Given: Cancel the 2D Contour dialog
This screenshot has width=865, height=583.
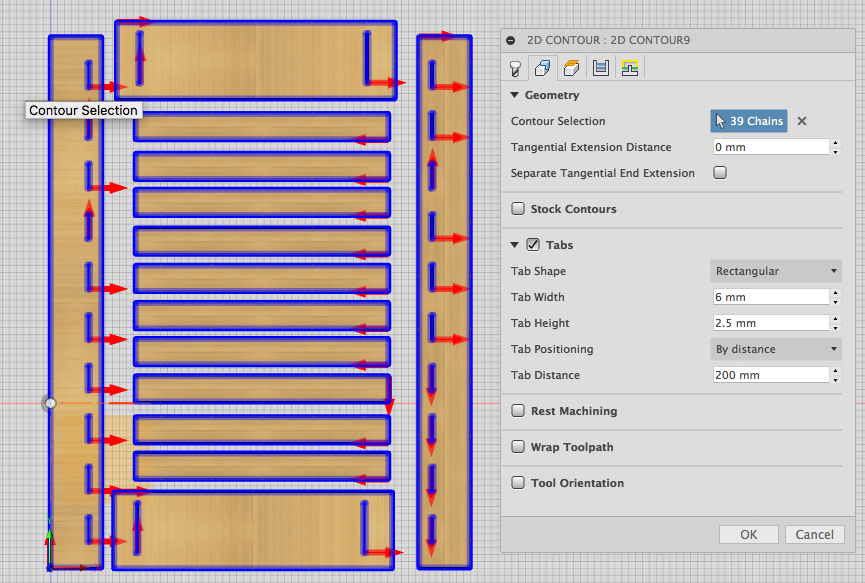Looking at the screenshot, I should [814, 534].
